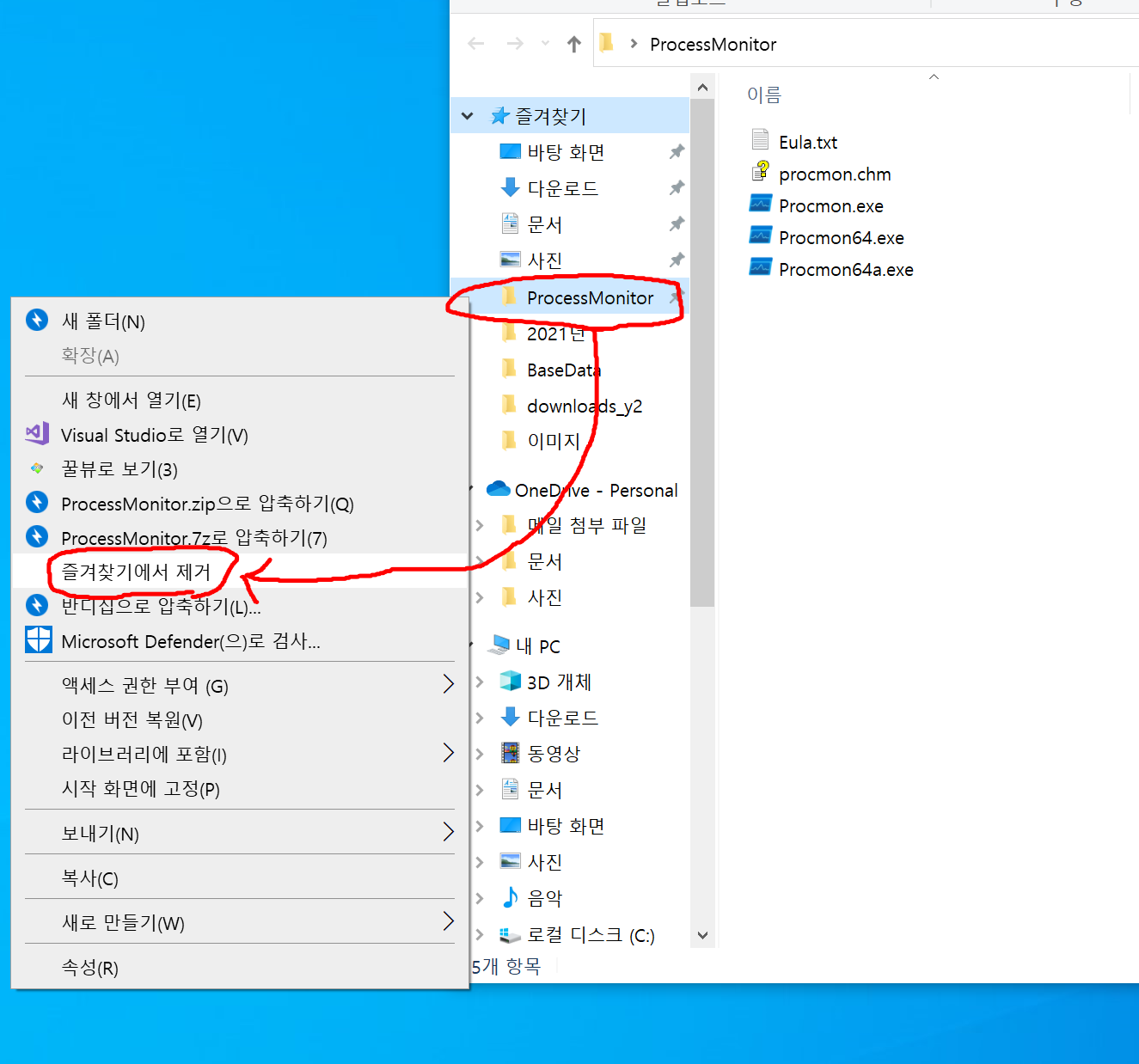
Task: Click the 다운로드 arrow icon under 즐겨찾기
Action: pyautogui.click(x=510, y=187)
